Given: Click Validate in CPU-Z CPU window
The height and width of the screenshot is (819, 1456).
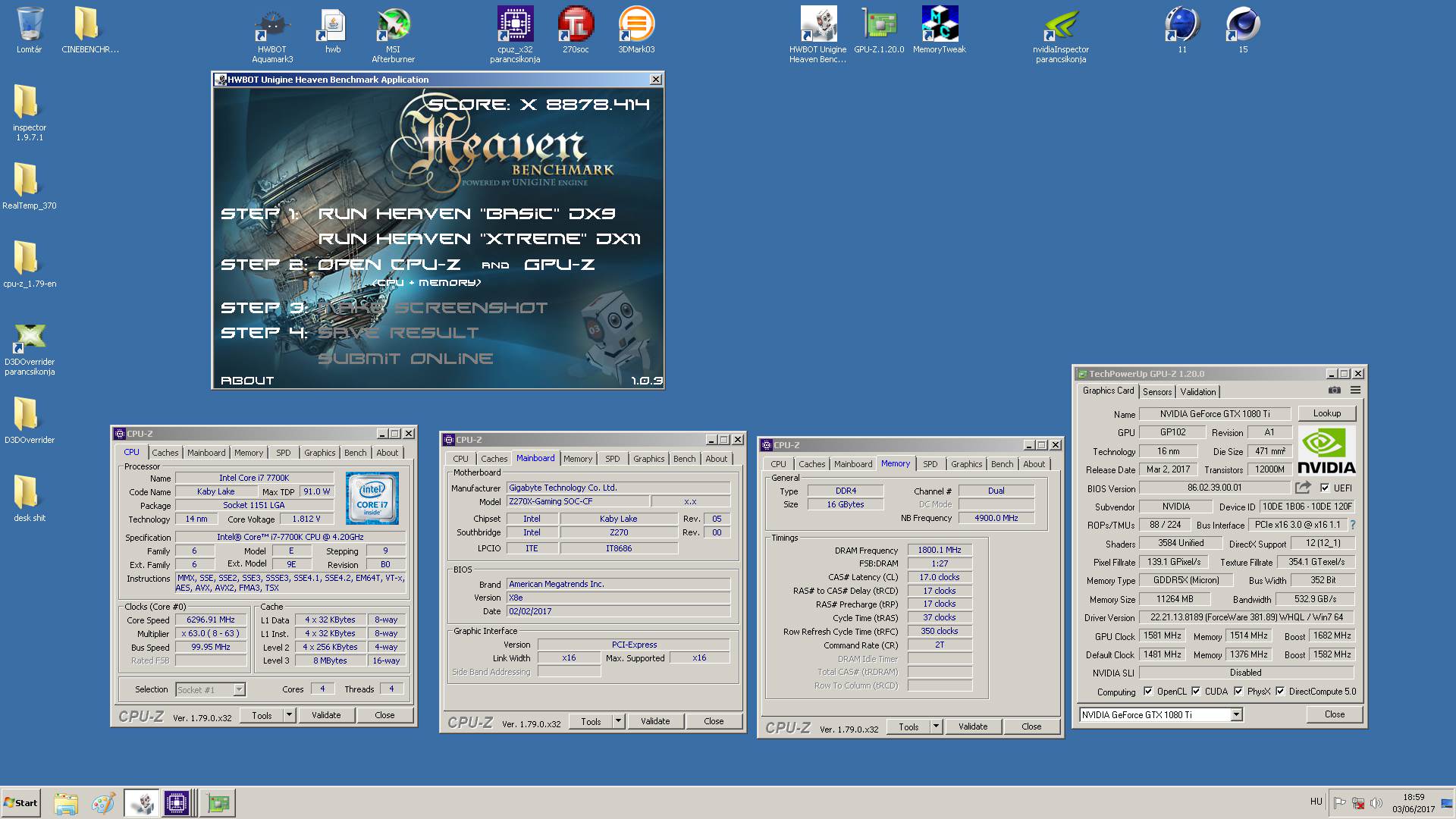Looking at the screenshot, I should [x=326, y=715].
